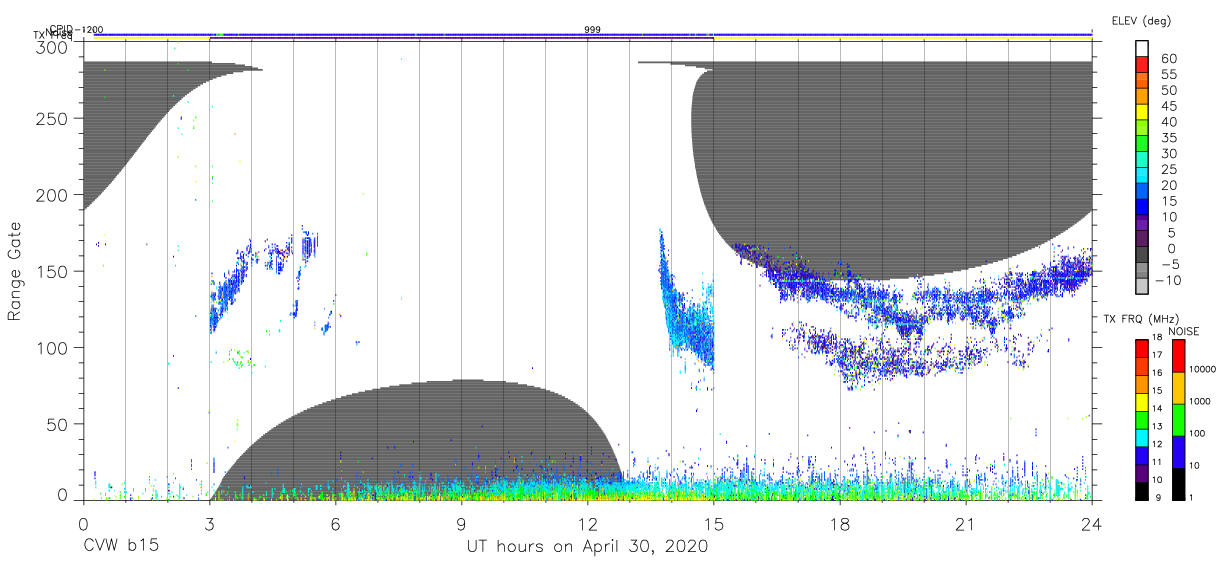Image resolution: width=1228 pixels, height=567 pixels.
Task: Click the Range Gate tick label "100"
Action: coord(54,347)
